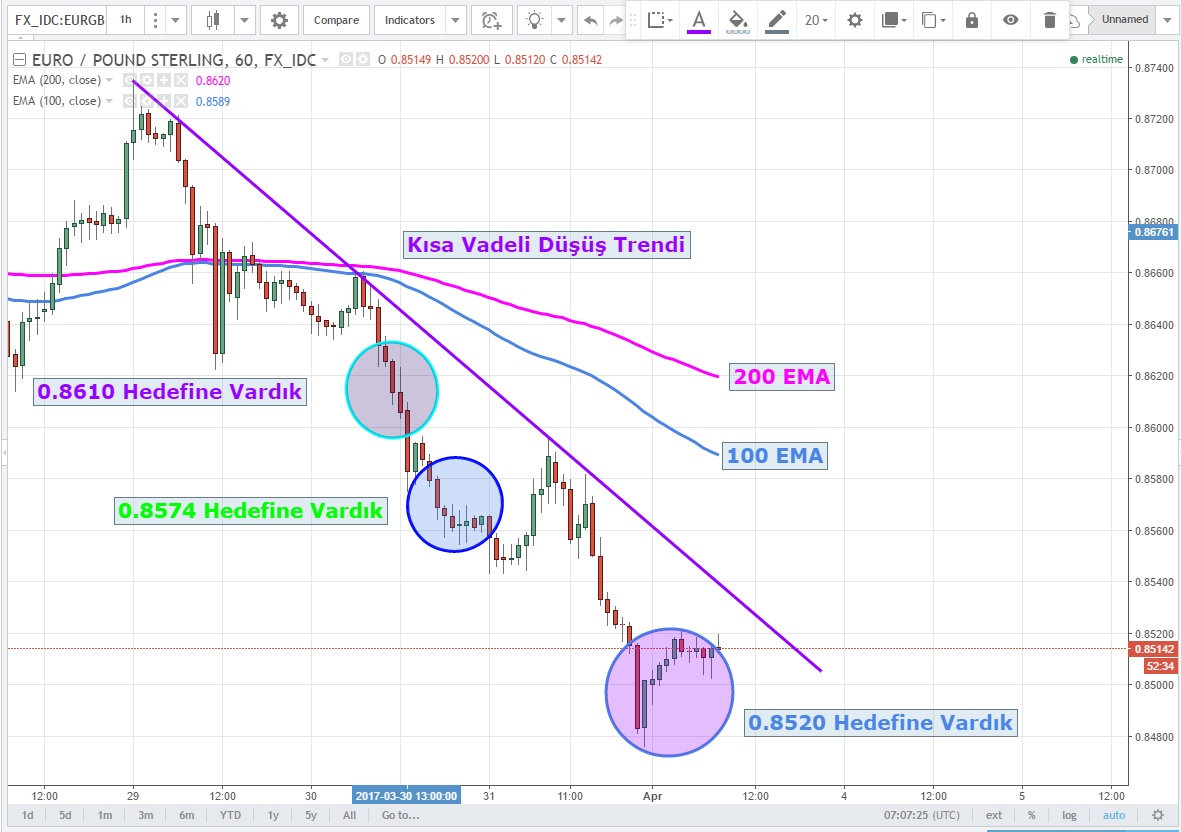
Task: Click the Go to... date button
Action: (x=400, y=815)
